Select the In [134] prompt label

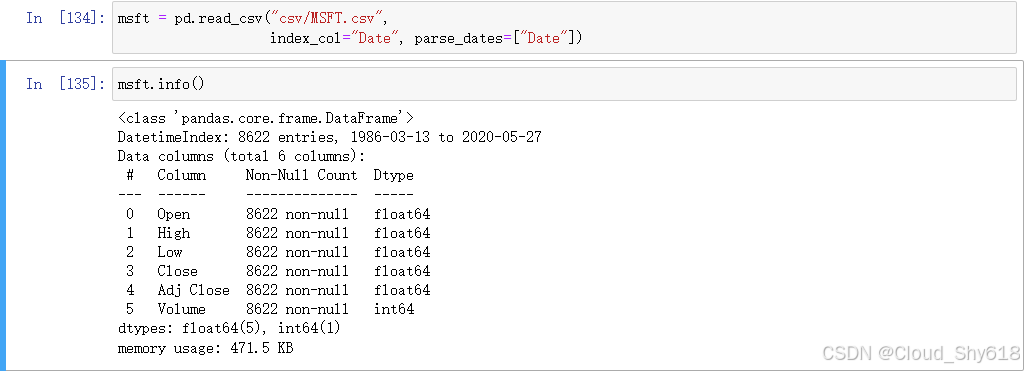pyautogui.click(x=65, y=18)
